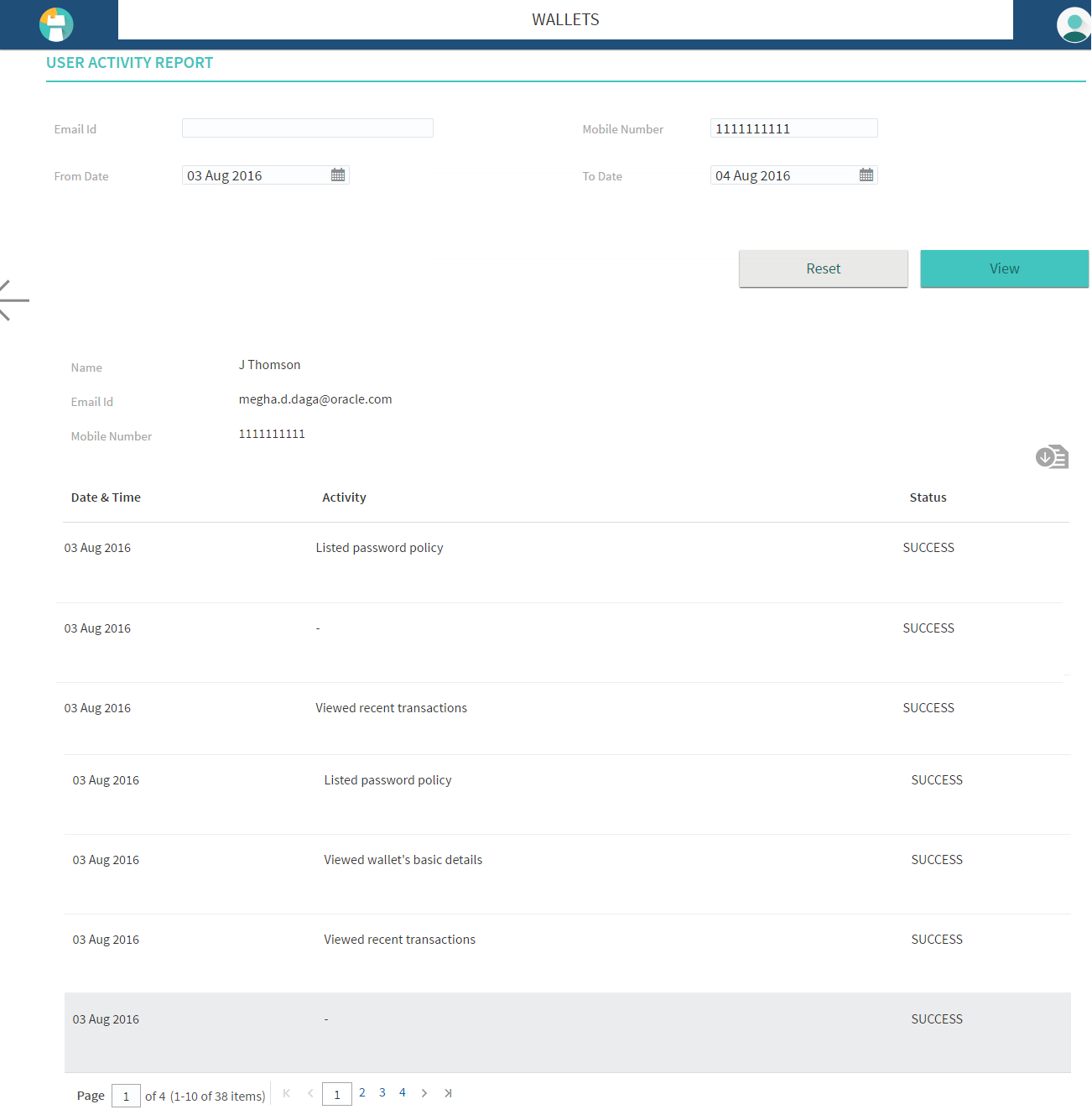Click the previous page arrow

(309, 1093)
